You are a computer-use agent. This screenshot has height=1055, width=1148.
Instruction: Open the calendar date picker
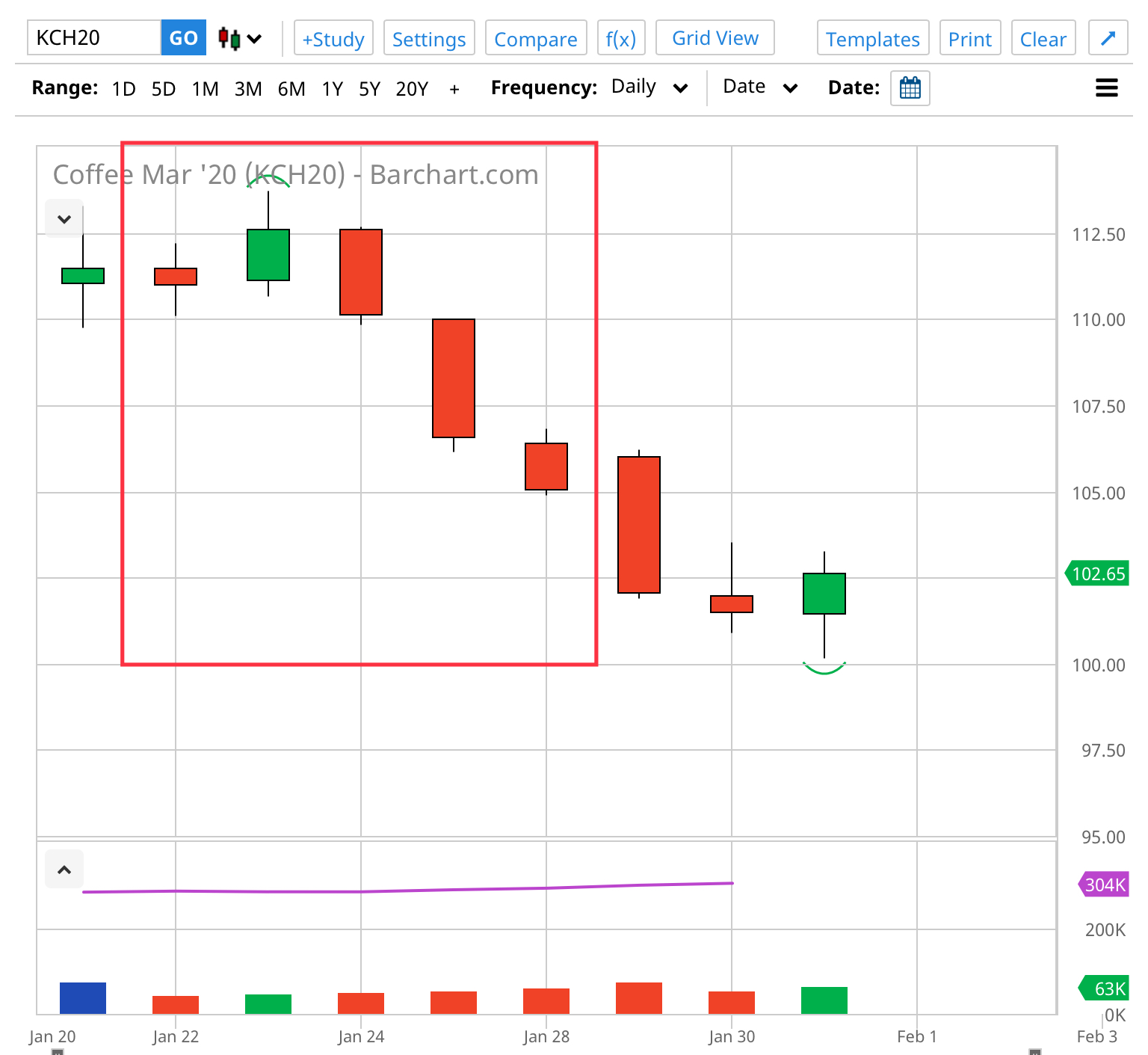click(910, 88)
